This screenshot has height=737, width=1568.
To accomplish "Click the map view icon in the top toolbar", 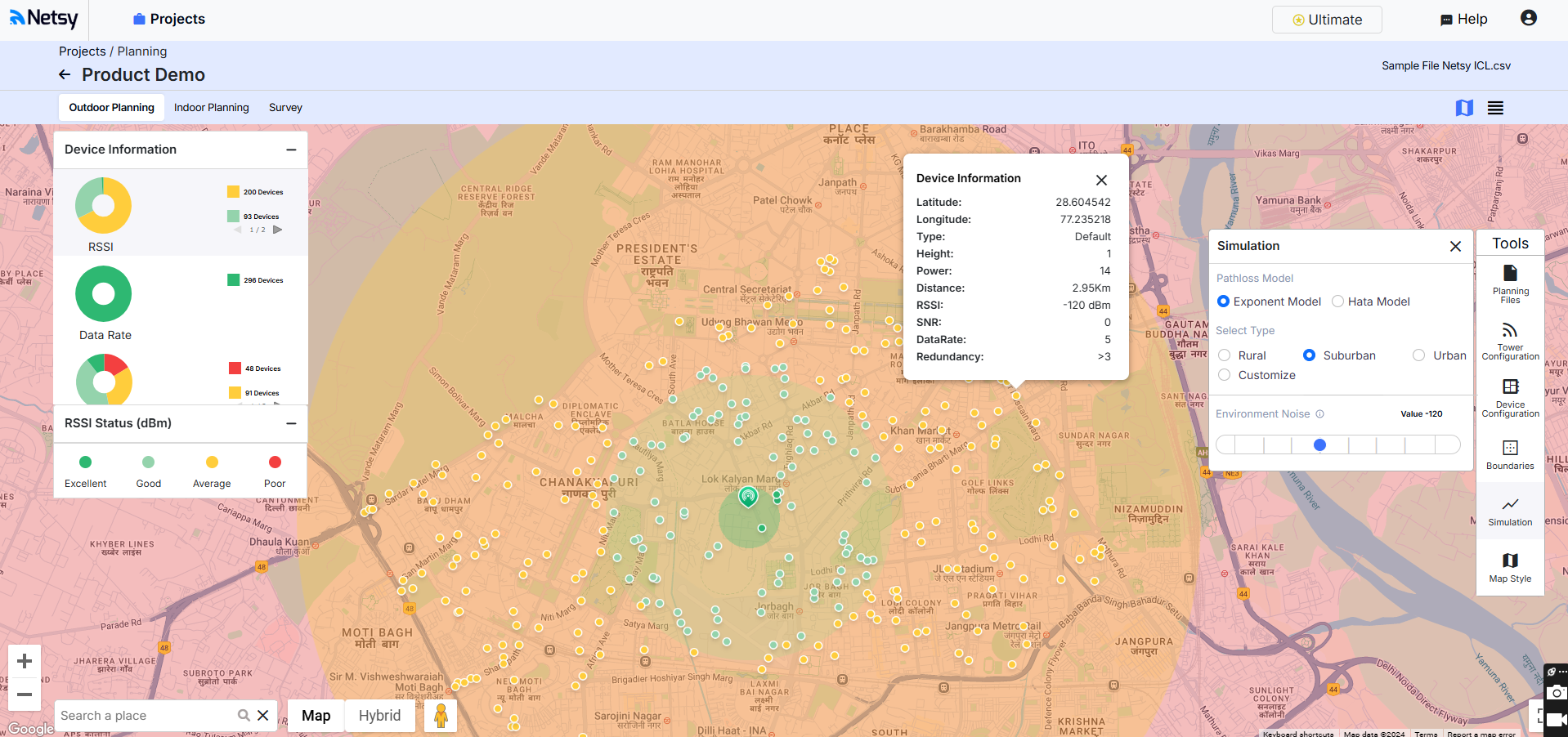I will coord(1464,107).
